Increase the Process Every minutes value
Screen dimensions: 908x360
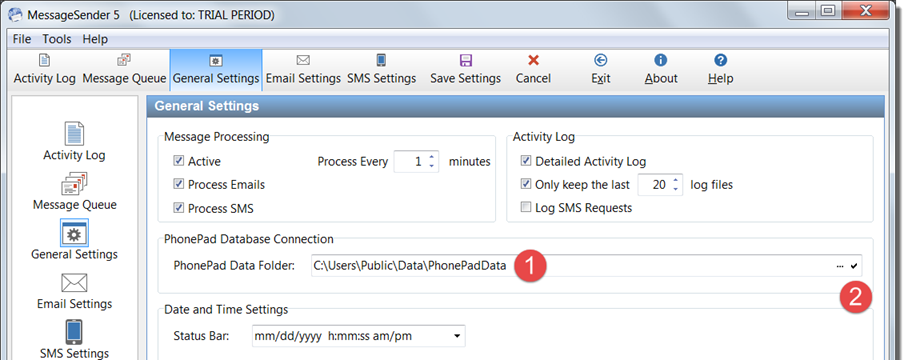pyautogui.click(x=431, y=157)
